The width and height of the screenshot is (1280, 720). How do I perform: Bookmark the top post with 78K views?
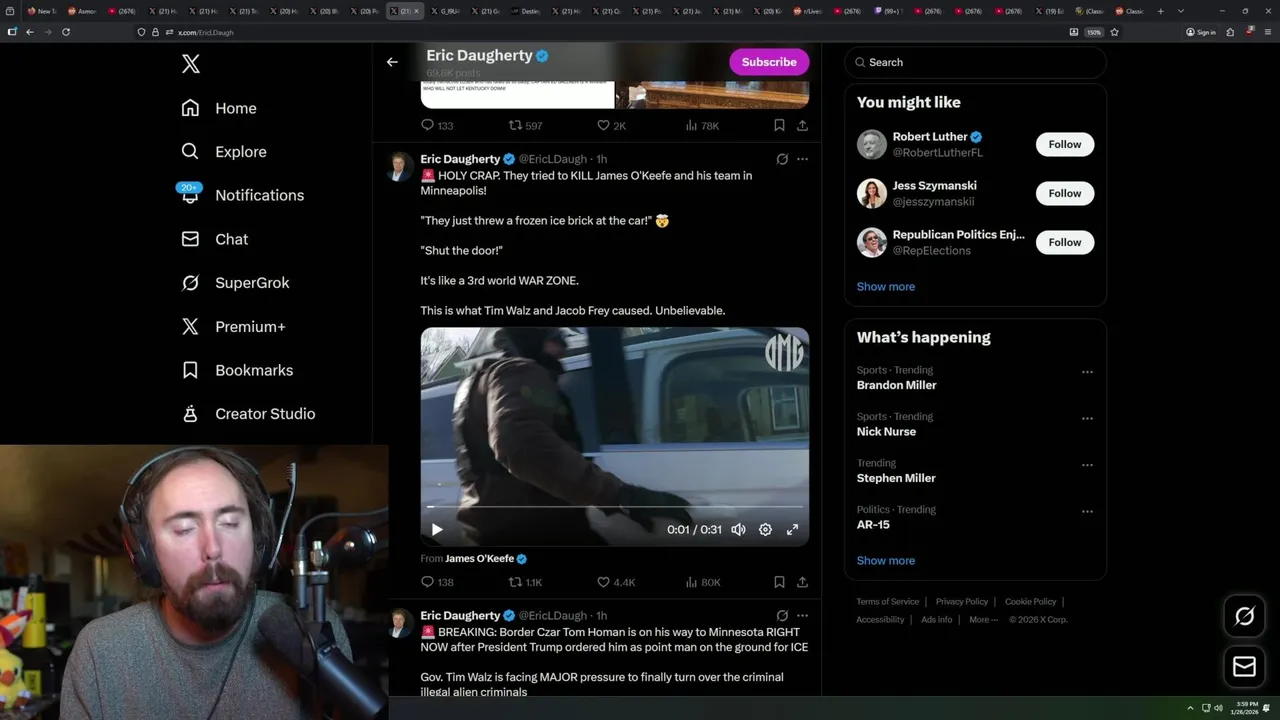(x=779, y=126)
